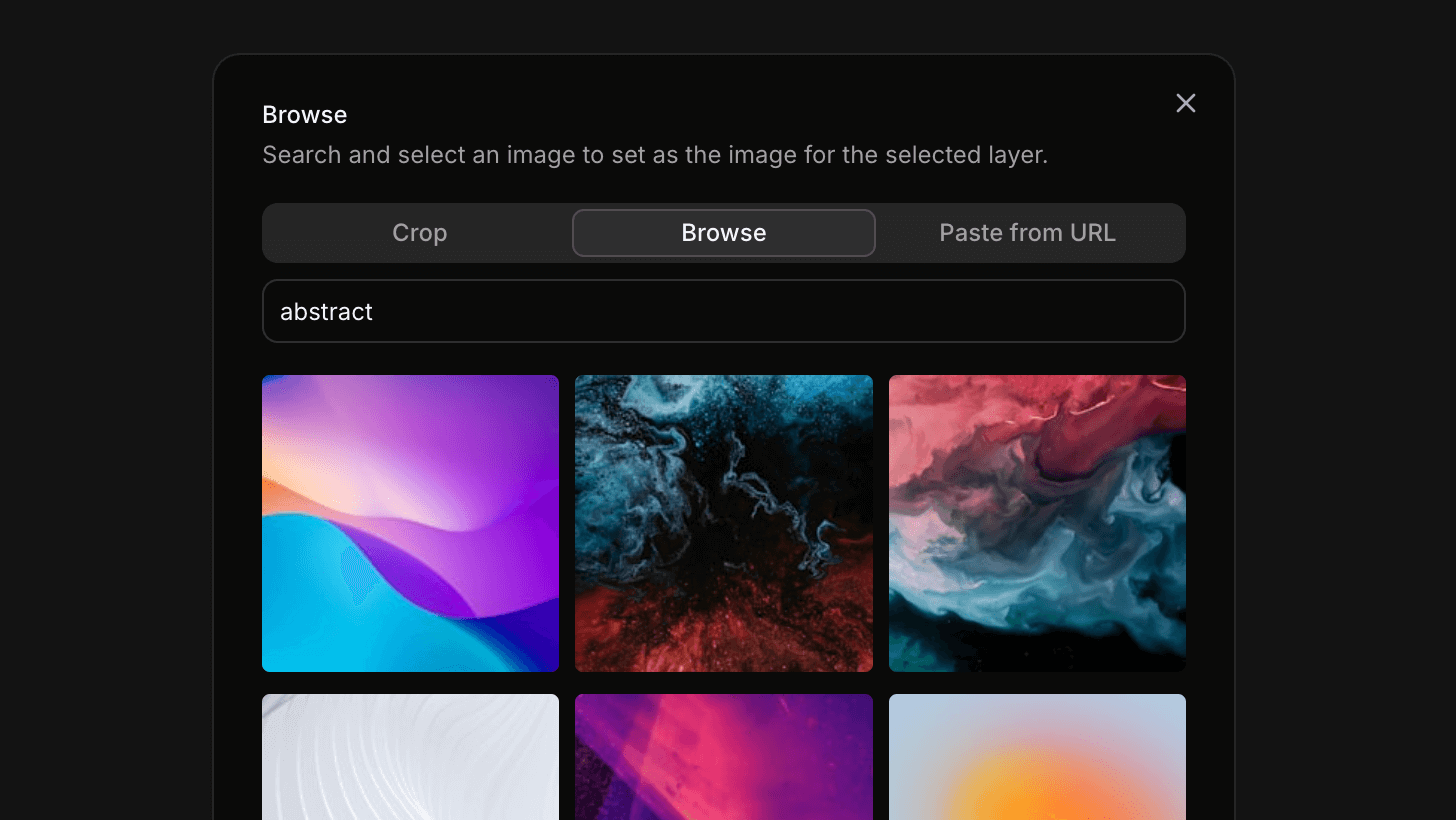Pick the red and teal marbled fluid image
This screenshot has height=820, width=1456.
(1037, 523)
